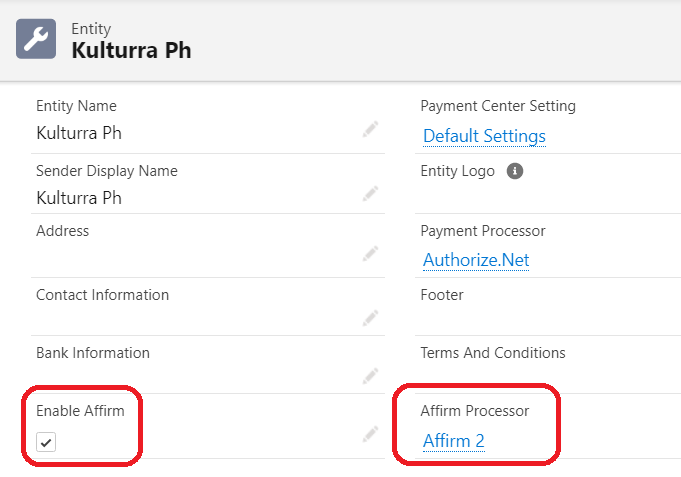Viewport: 681px width, 477px height.
Task: Click the Terms And Conditions label
Action: coord(493,353)
